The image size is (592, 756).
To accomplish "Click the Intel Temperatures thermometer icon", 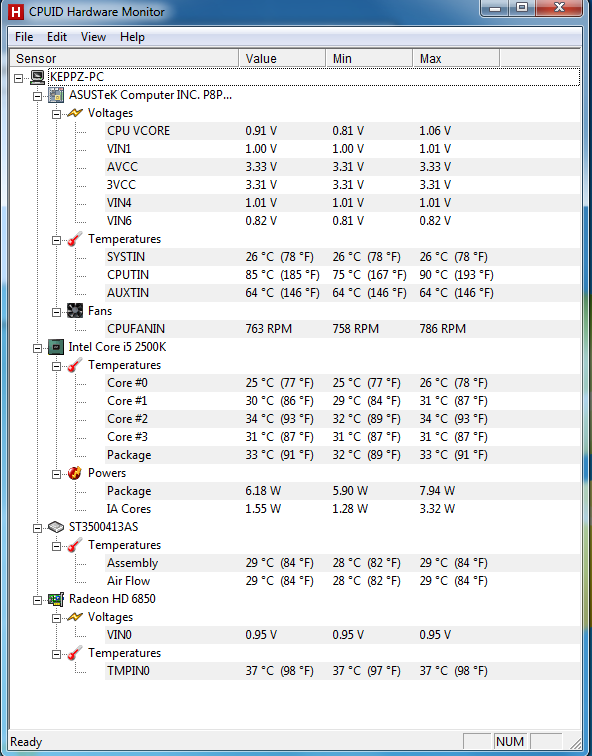I will point(75,365).
